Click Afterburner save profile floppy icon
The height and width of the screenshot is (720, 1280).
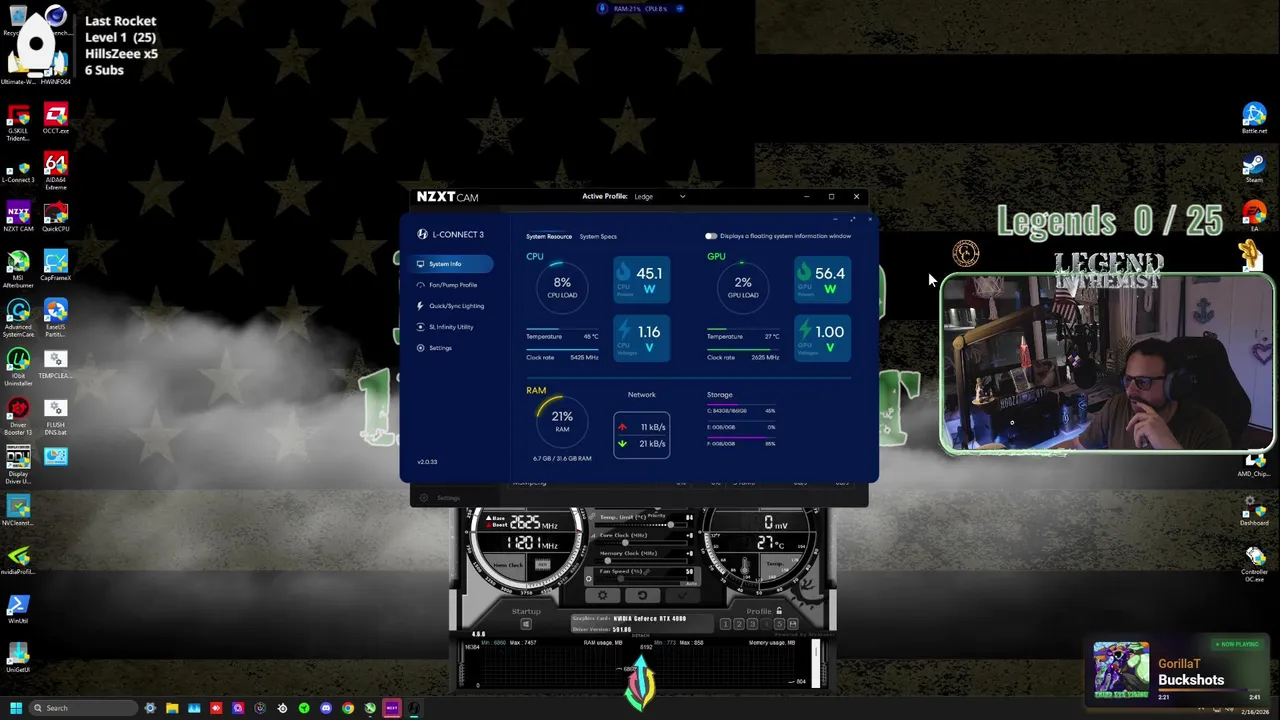pyautogui.click(x=792, y=624)
